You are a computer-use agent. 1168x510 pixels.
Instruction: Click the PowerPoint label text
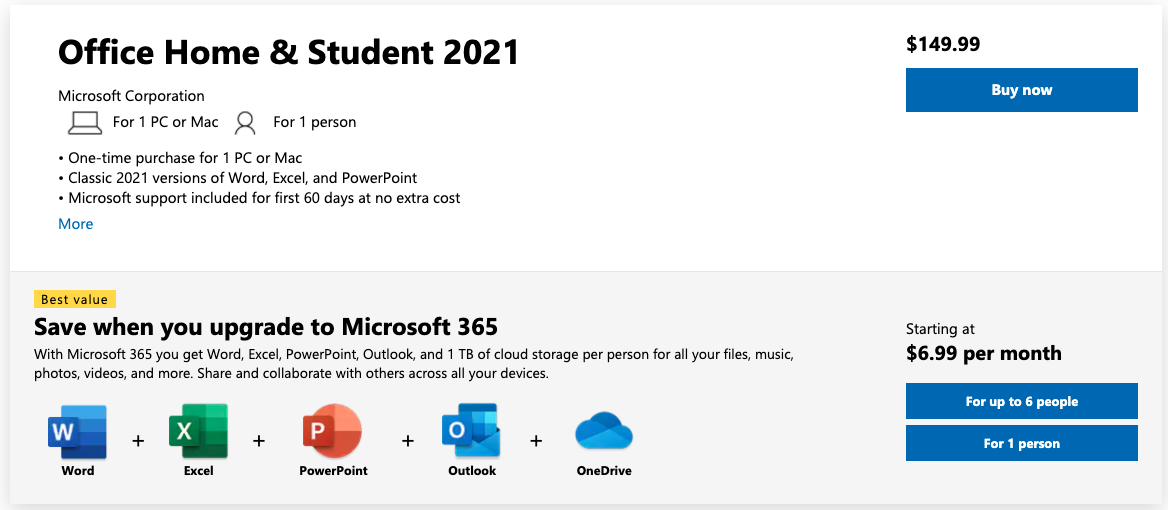(x=333, y=471)
